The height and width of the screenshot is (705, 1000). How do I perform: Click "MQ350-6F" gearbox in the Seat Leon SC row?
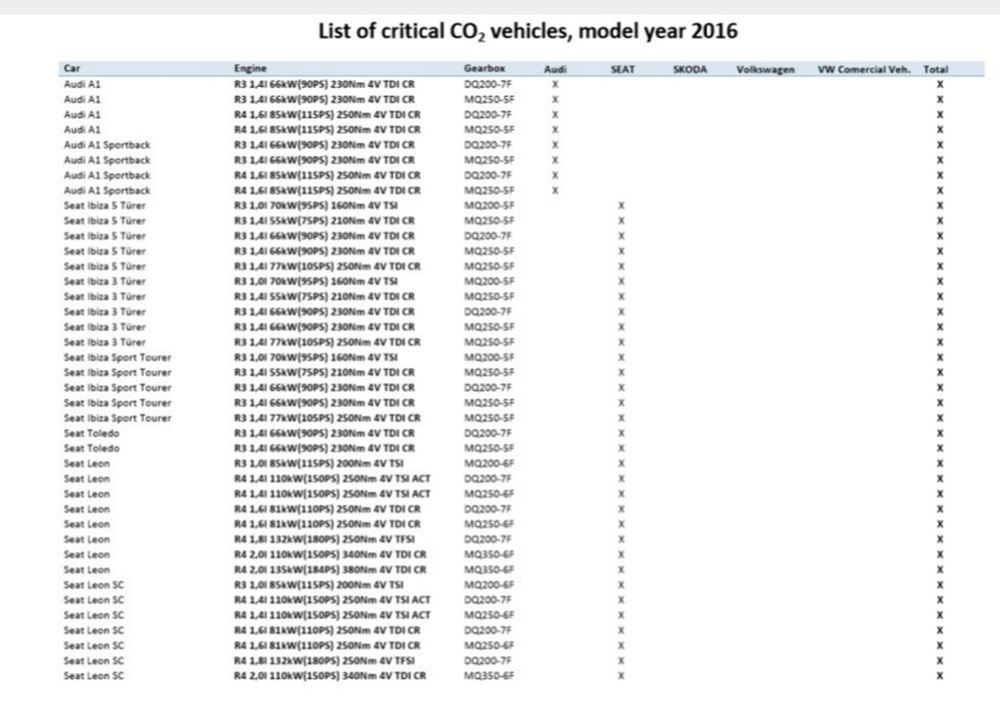click(x=489, y=676)
